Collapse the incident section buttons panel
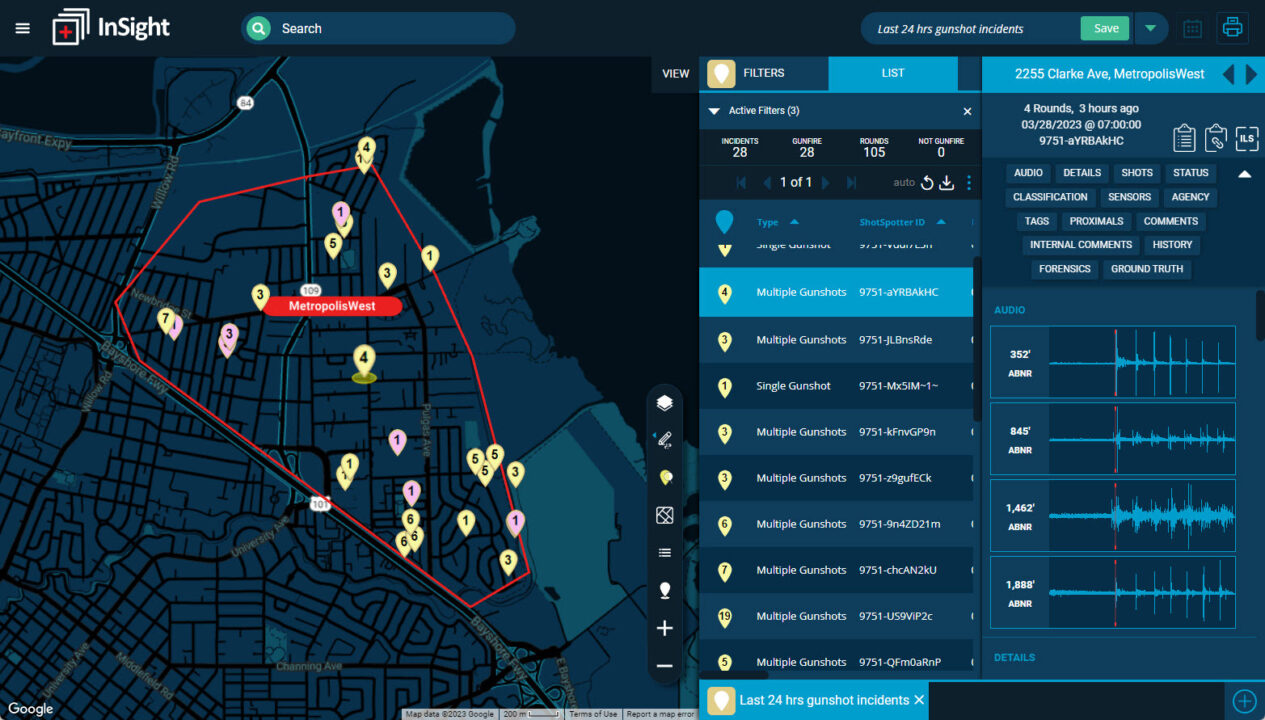The image size is (1265, 720). pyautogui.click(x=1244, y=174)
